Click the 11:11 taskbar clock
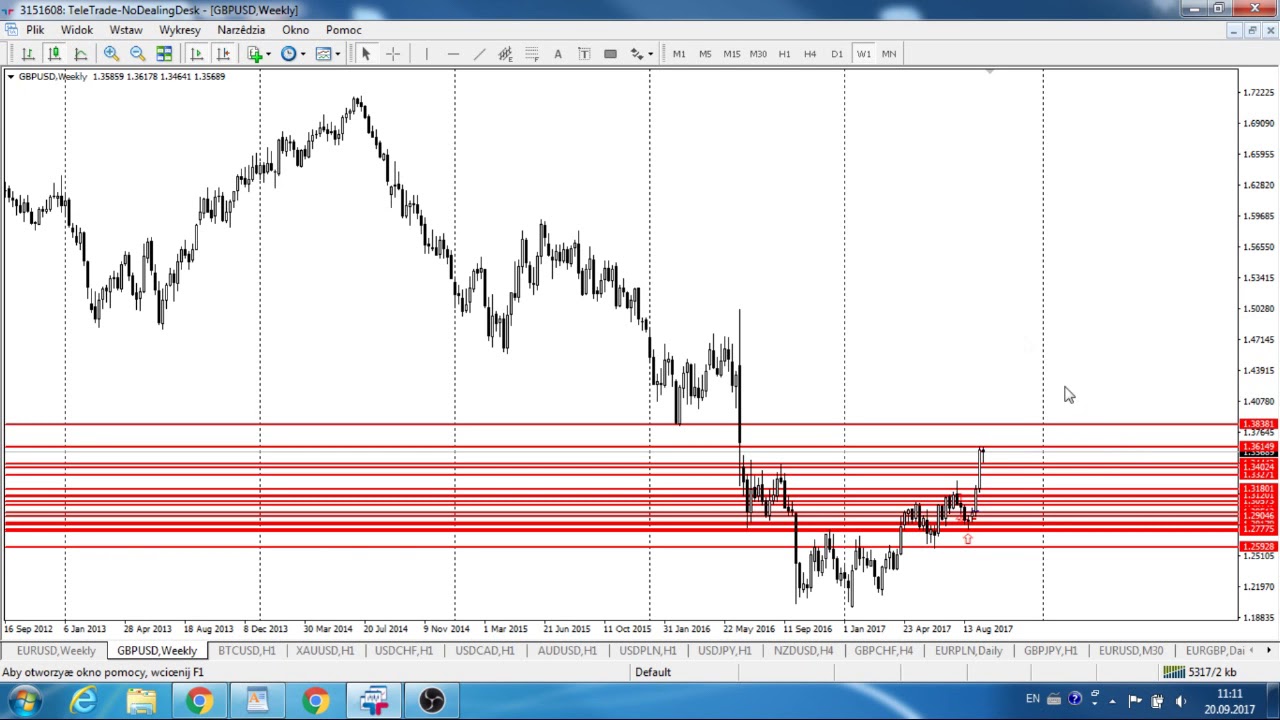This screenshot has width=1280, height=720. pos(1230,694)
